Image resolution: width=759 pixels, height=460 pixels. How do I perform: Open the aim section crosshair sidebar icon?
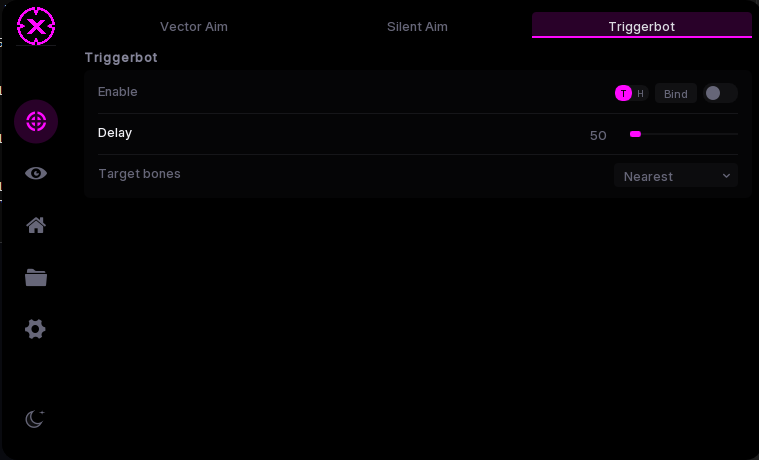[x=36, y=122]
